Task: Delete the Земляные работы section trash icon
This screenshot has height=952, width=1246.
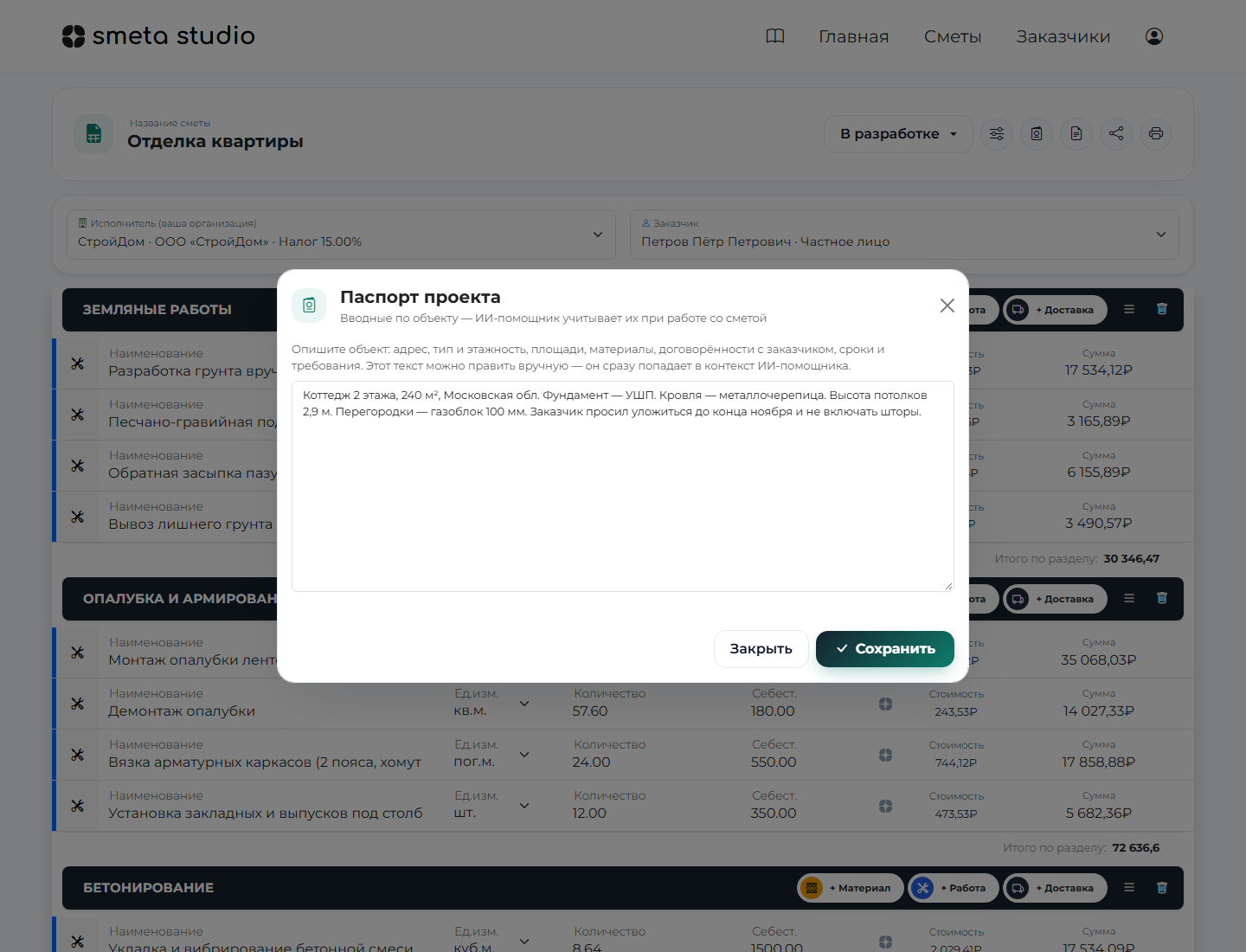Action: pyautogui.click(x=1162, y=309)
